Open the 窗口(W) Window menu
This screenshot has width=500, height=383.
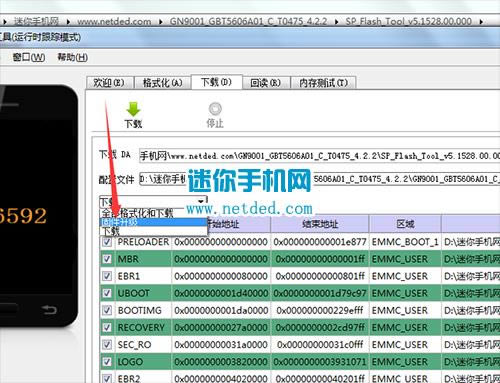tap(29, 57)
